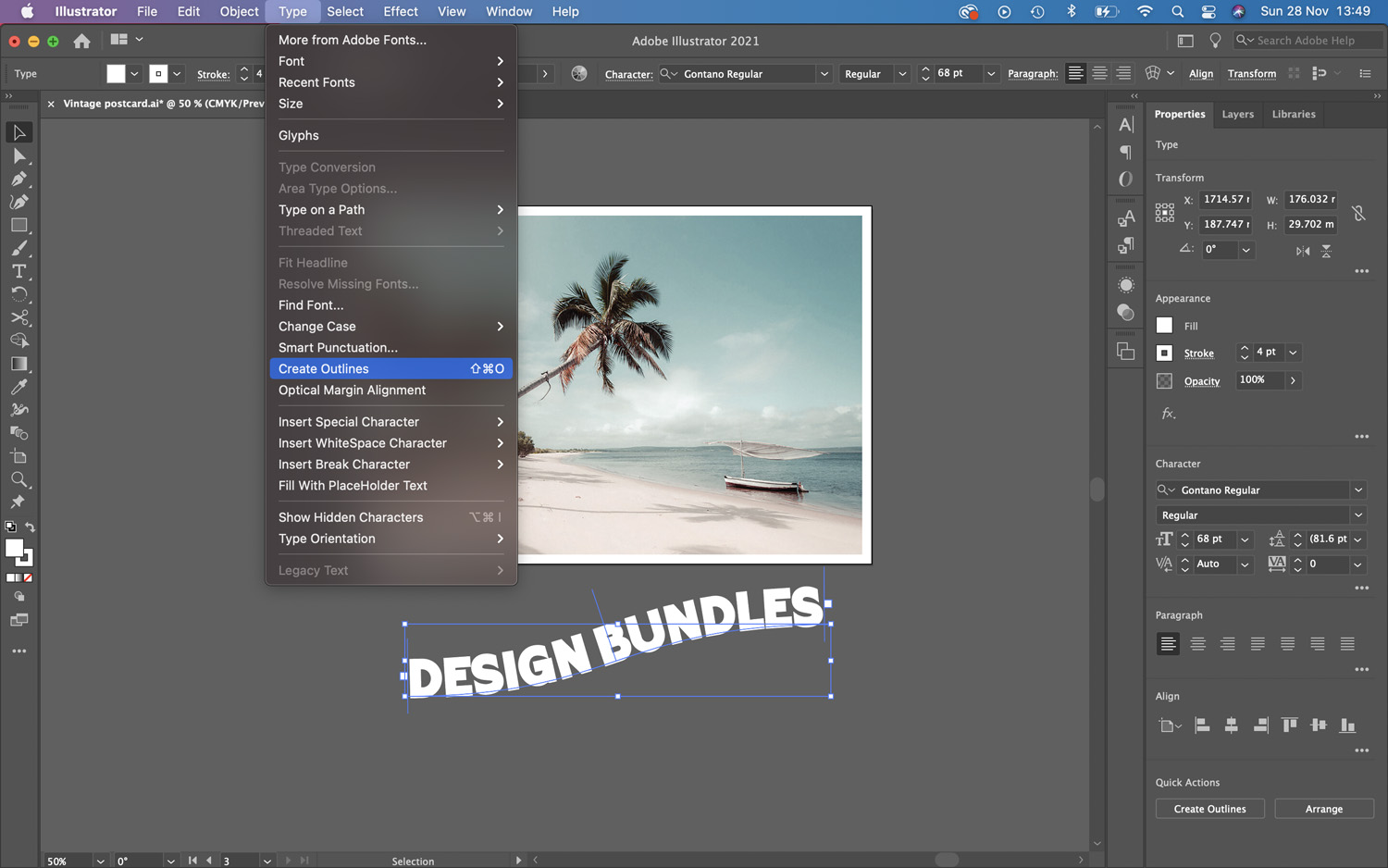Open kerning Auto dropdown

(x=1245, y=564)
